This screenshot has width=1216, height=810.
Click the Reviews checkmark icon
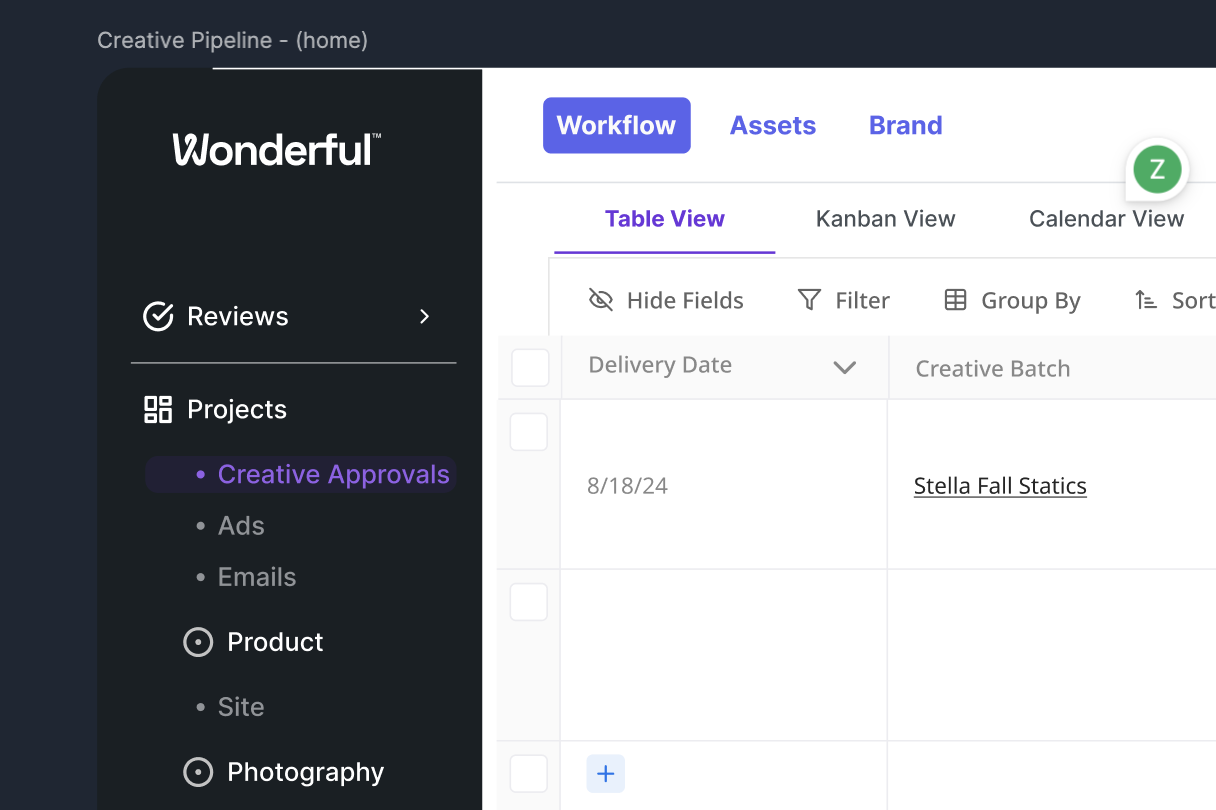click(x=158, y=316)
